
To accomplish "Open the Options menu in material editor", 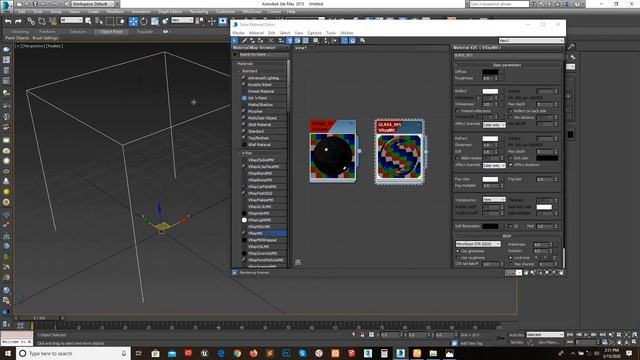I will (x=315, y=33).
